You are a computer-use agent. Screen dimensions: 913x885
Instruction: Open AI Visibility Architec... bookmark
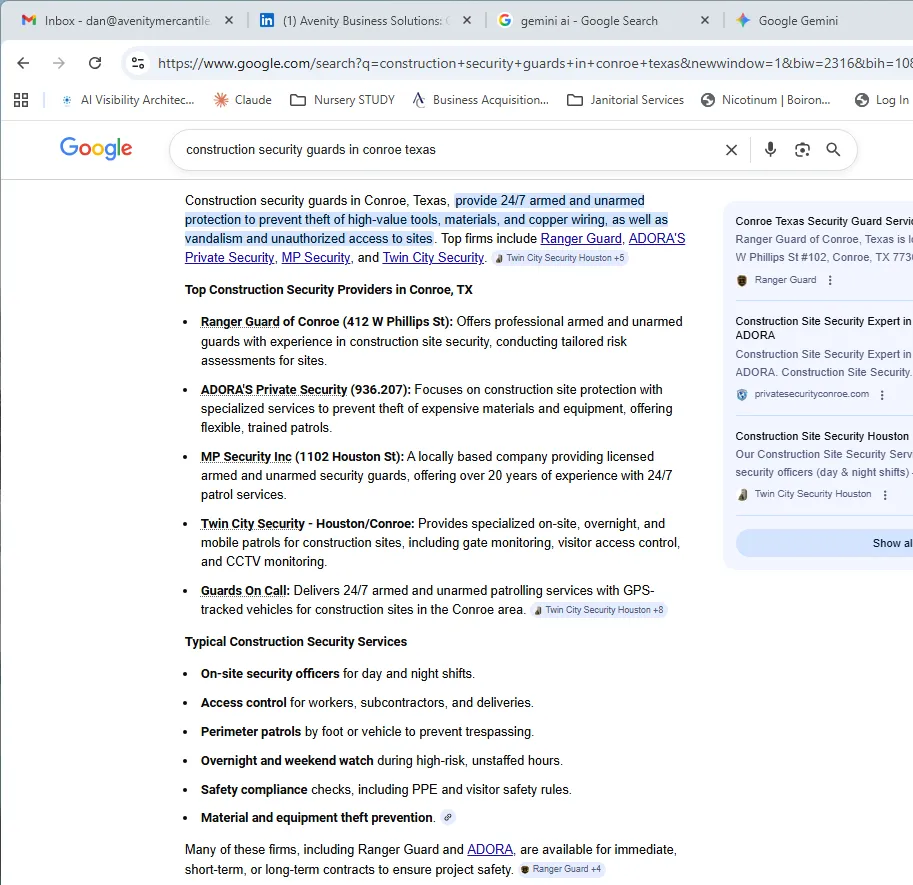click(128, 100)
